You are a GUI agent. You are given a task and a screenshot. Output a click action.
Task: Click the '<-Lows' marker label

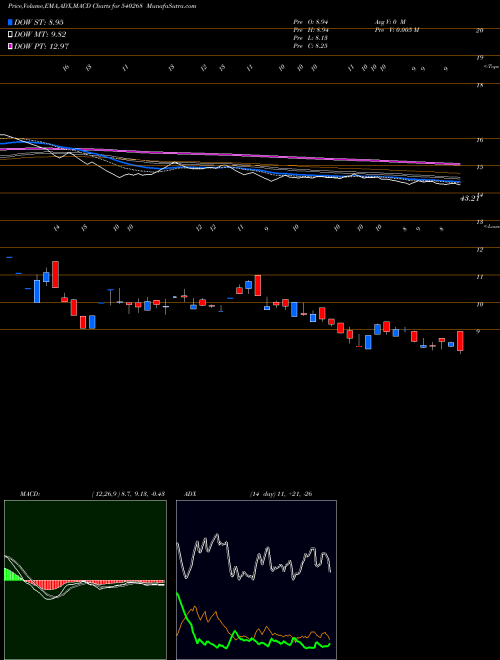tap(491, 226)
